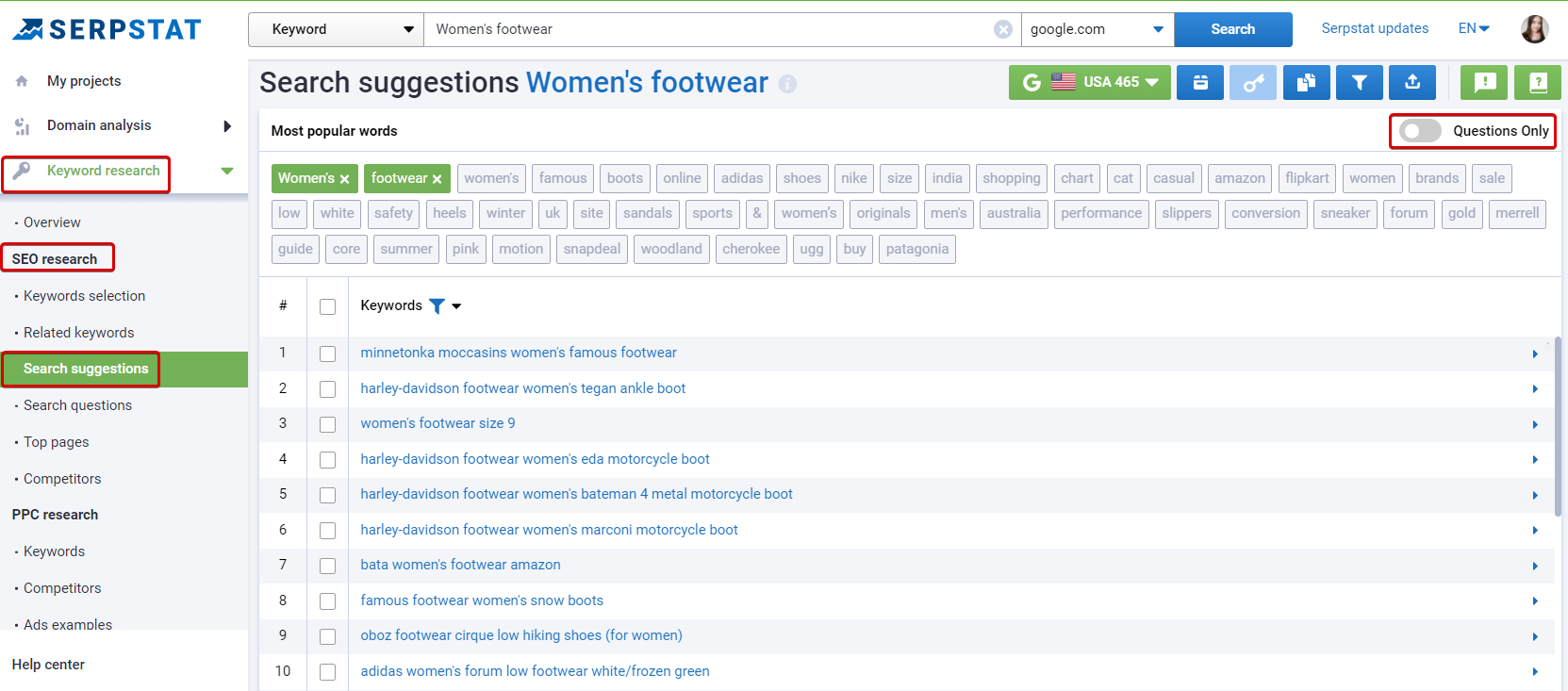This screenshot has height=691, width=1568.
Task: Open row arrow for famous footwear snow boots
Action: (x=1535, y=601)
